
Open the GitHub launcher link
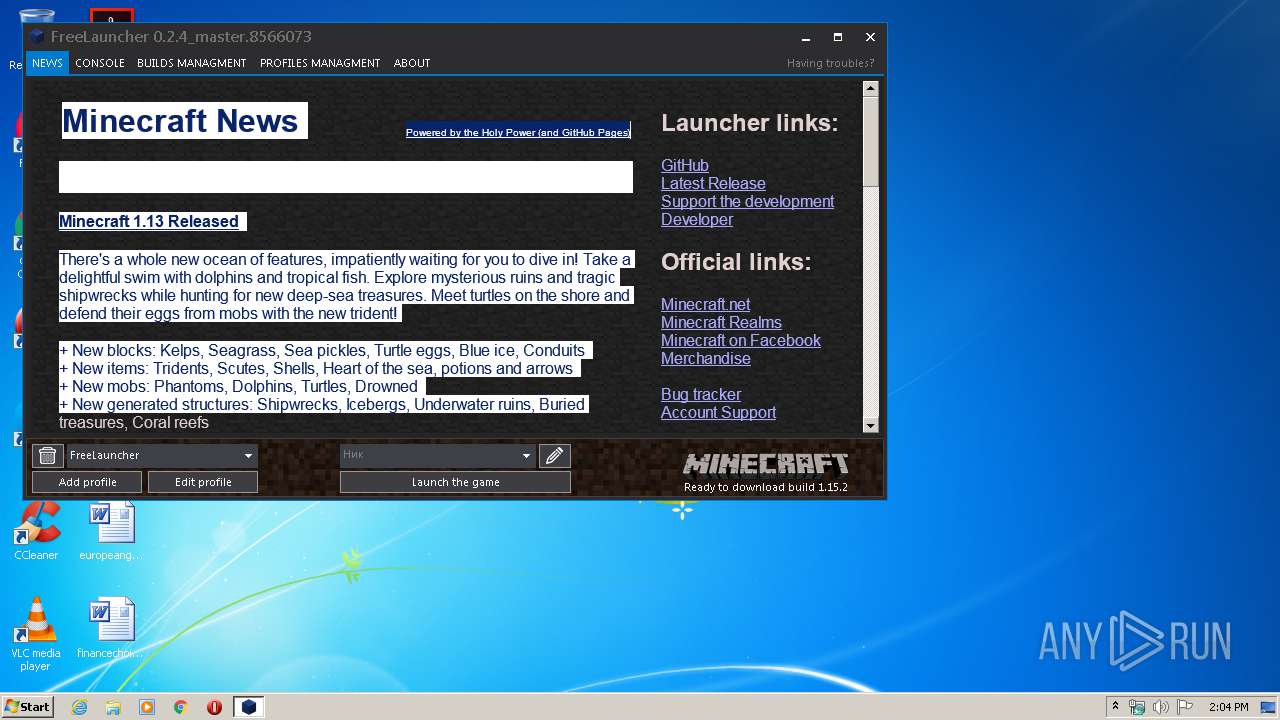pyautogui.click(x=685, y=166)
